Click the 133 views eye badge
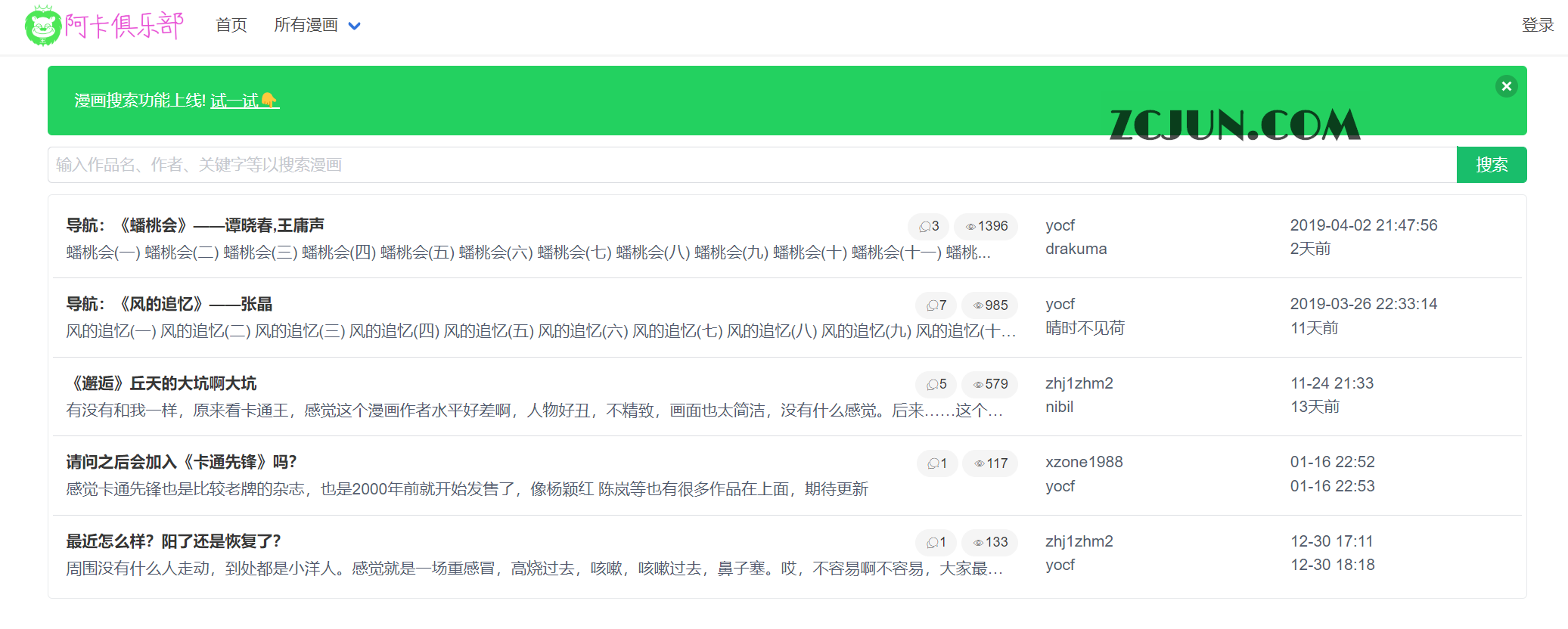Image resolution: width=1568 pixels, height=629 pixels. pyautogui.click(x=990, y=542)
